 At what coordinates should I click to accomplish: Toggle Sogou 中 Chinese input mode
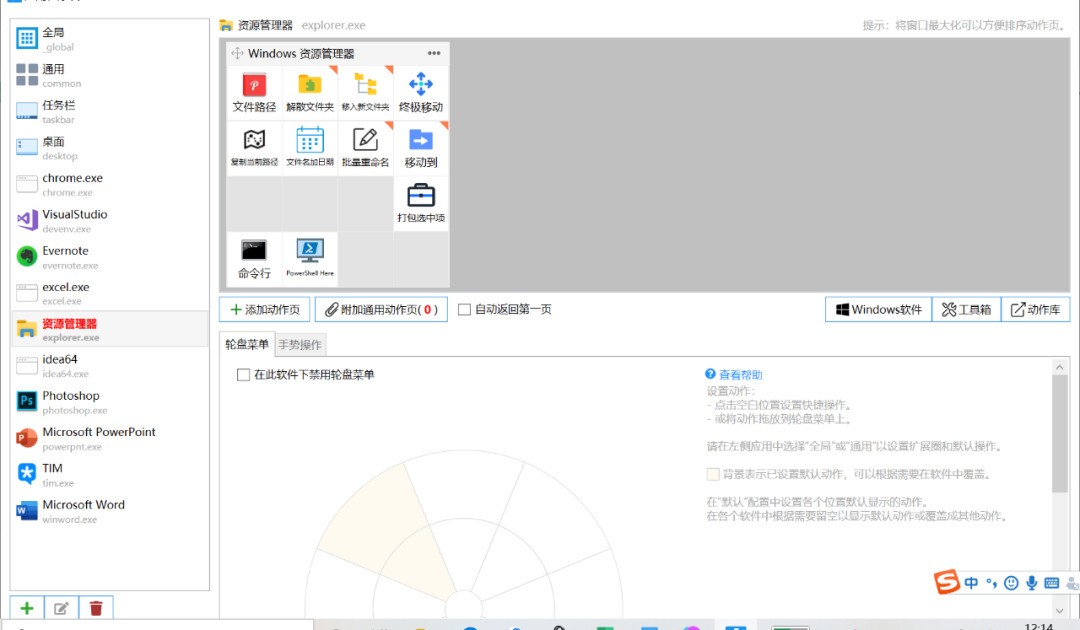click(x=971, y=583)
